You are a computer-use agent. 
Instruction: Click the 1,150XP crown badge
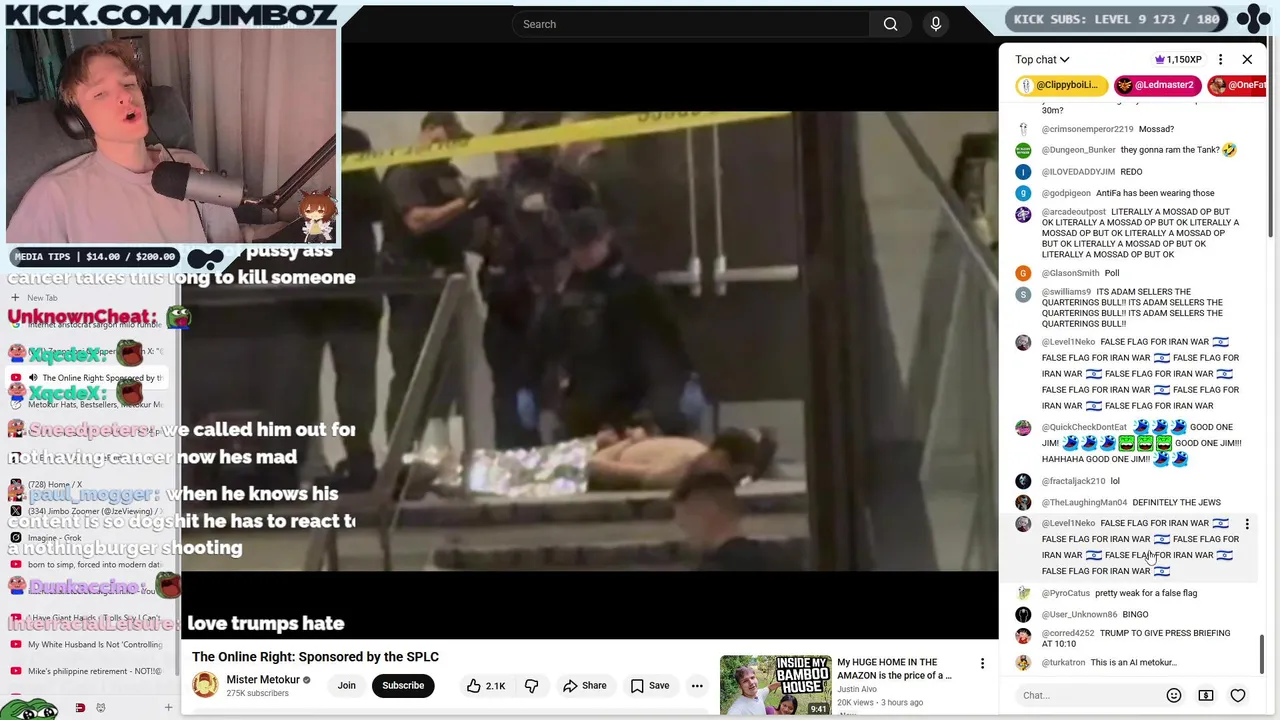point(1179,59)
